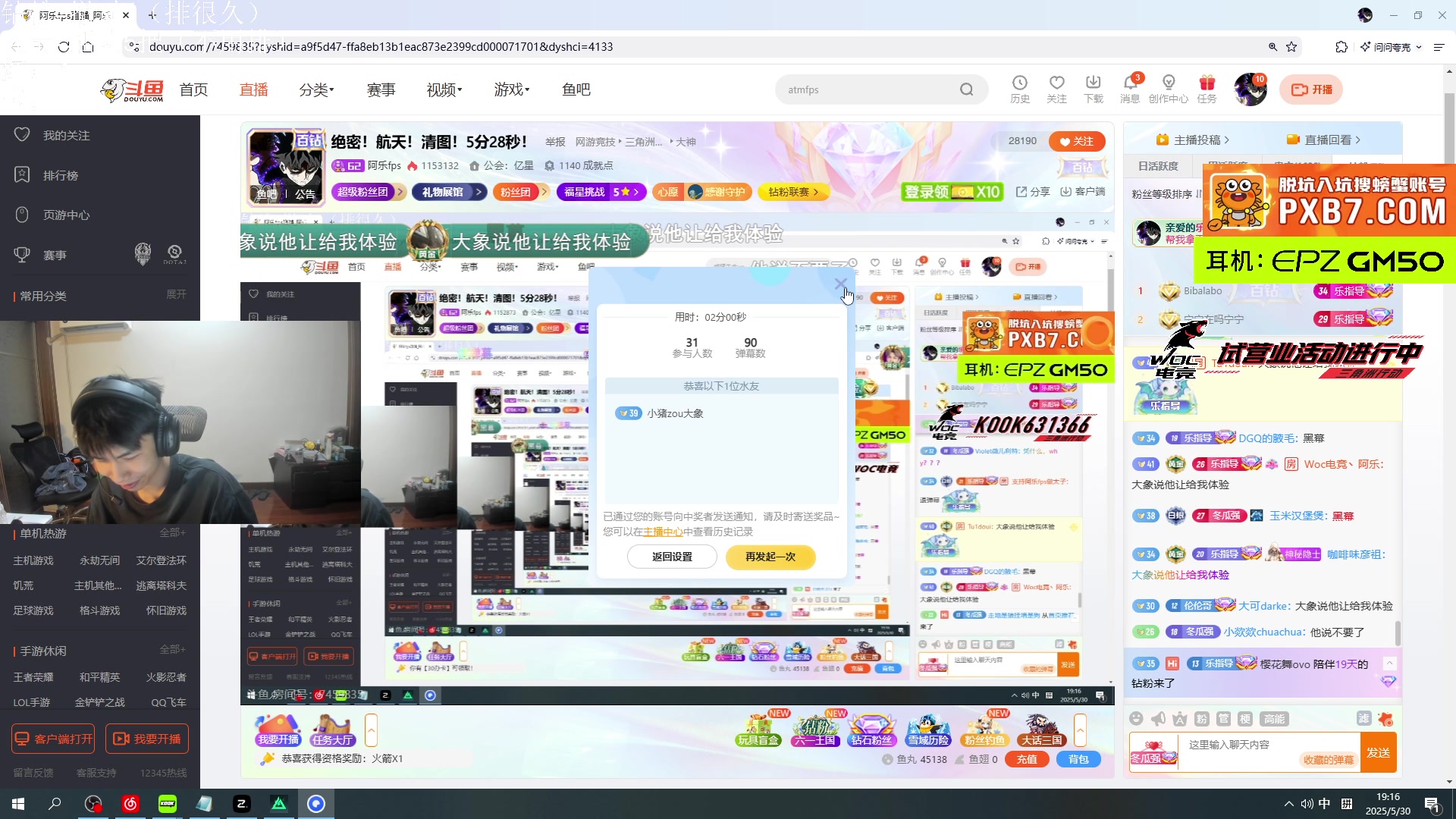The width and height of the screenshot is (1456, 819).
Task: Click the 粉 badge icon in chat toolbar
Action: coord(1201,719)
